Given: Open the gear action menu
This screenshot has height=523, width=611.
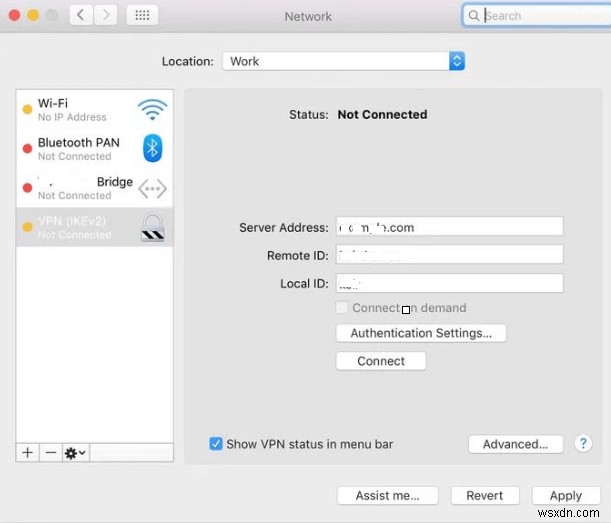Looking at the screenshot, I should point(76,453).
